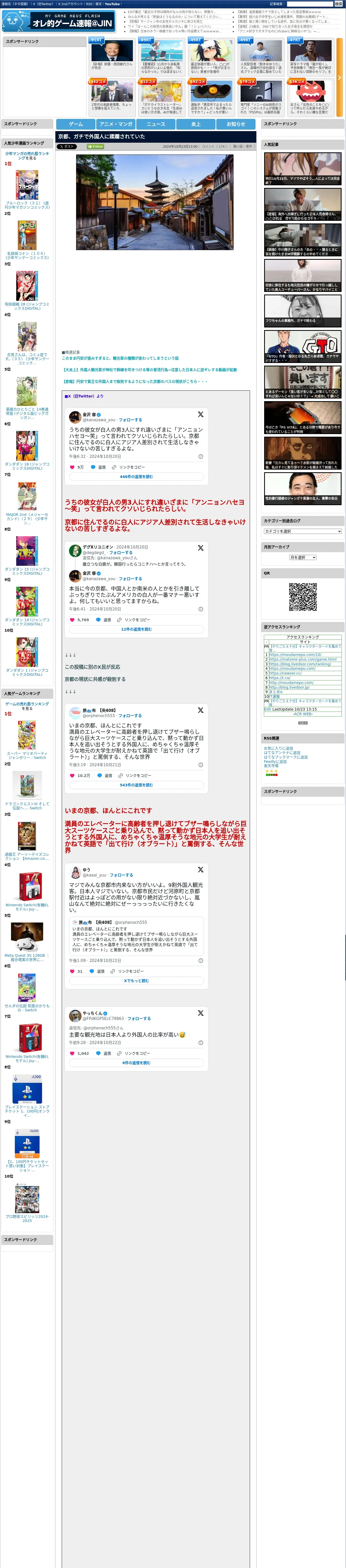This screenshot has width=346, height=1568.
Task: Click デグXリユニオン's profile avatar
Action: point(75,550)
